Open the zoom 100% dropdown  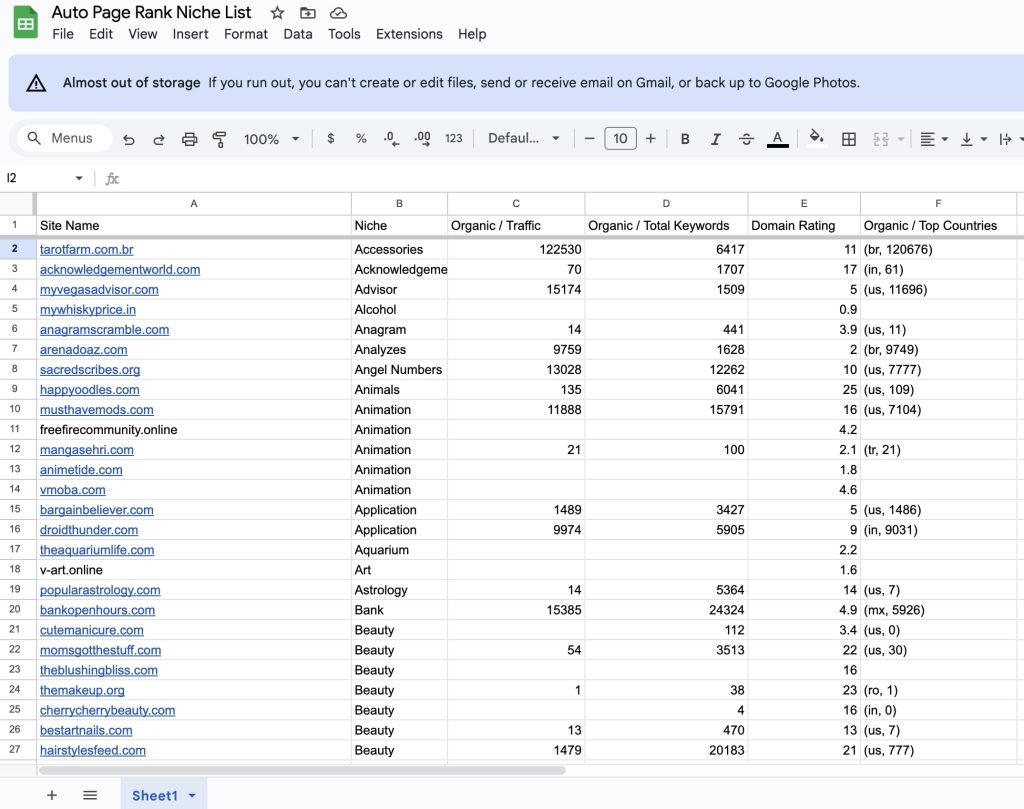[271, 139]
